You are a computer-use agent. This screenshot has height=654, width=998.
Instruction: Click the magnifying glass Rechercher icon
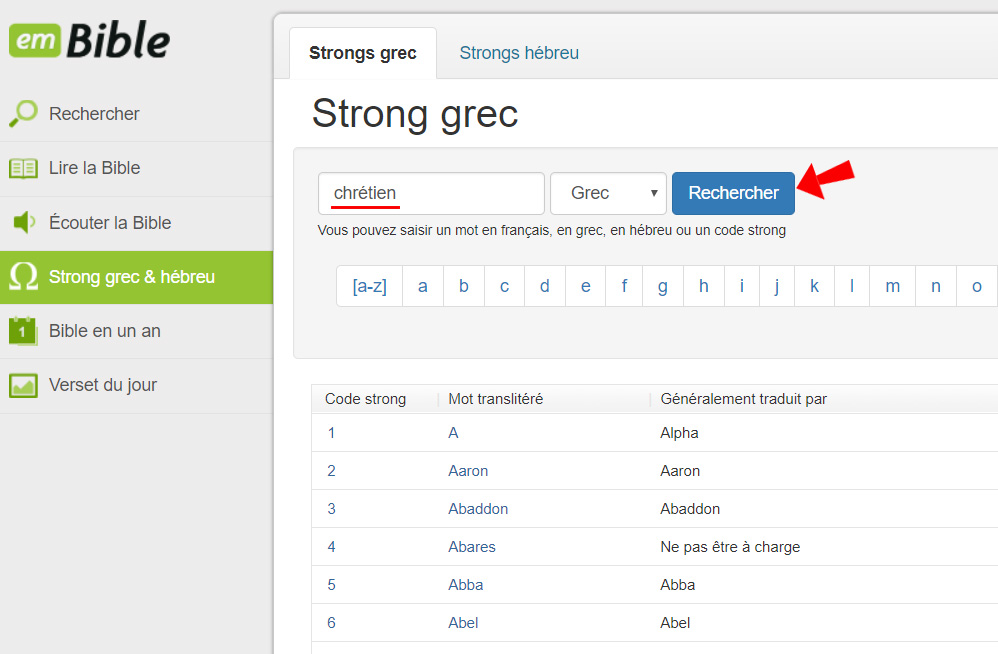tap(23, 114)
